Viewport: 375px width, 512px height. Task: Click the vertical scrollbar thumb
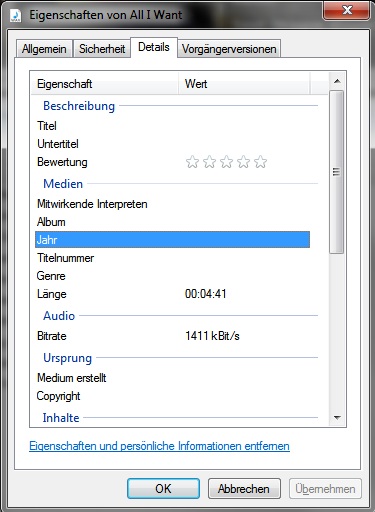pyautogui.click(x=337, y=172)
